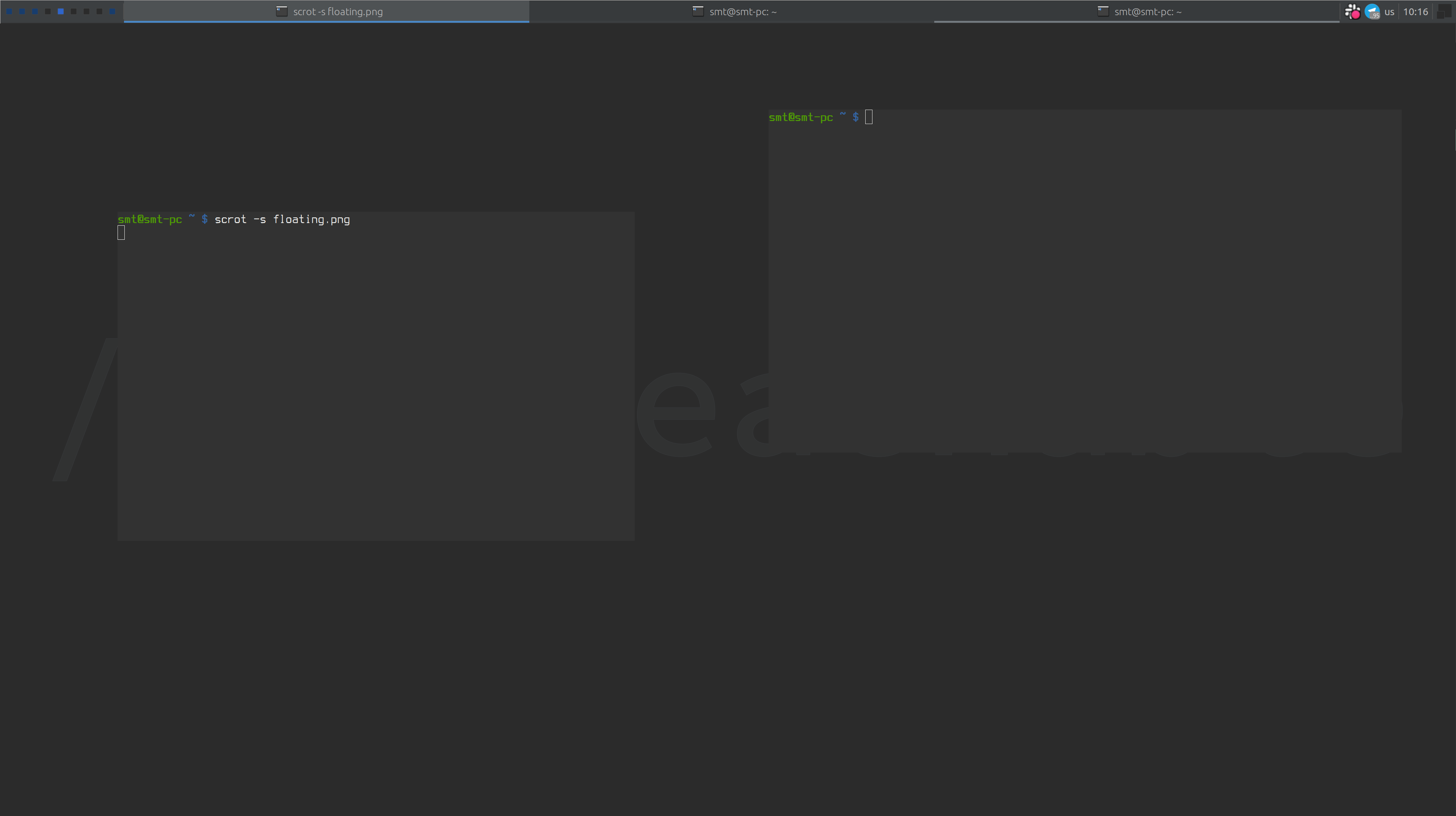Switch to the second workspace square
The image size is (1456, 816).
click(22, 11)
